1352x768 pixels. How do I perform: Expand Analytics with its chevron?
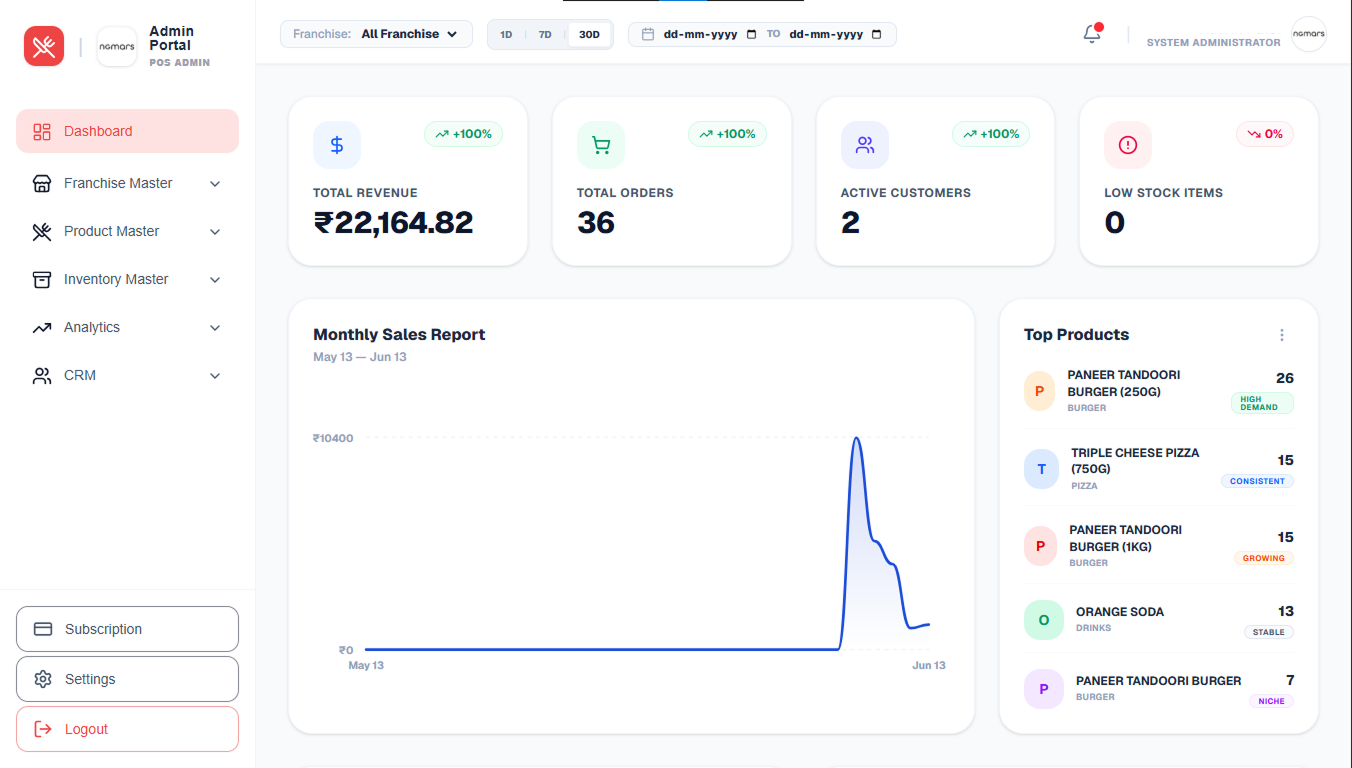tap(215, 328)
